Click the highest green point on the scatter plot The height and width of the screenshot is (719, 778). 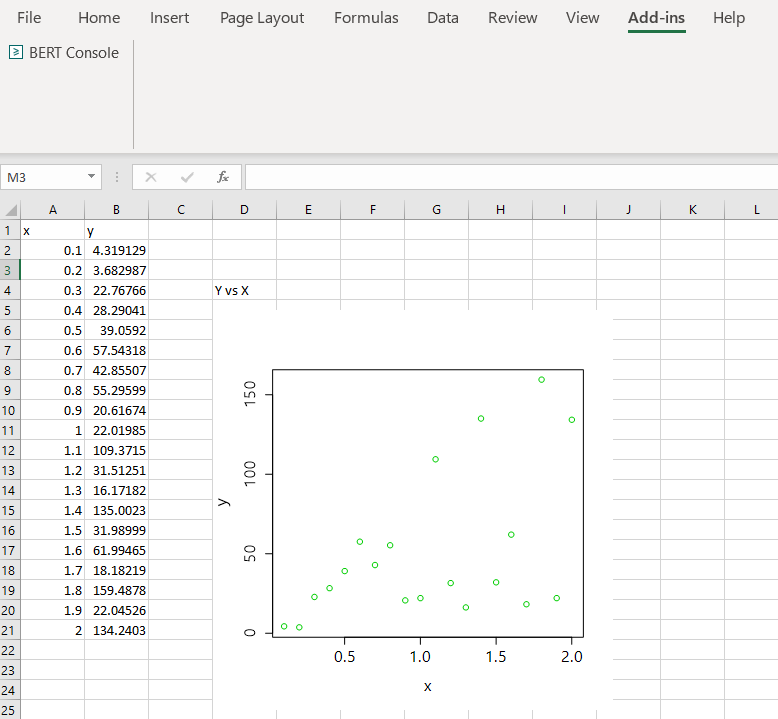(x=541, y=380)
